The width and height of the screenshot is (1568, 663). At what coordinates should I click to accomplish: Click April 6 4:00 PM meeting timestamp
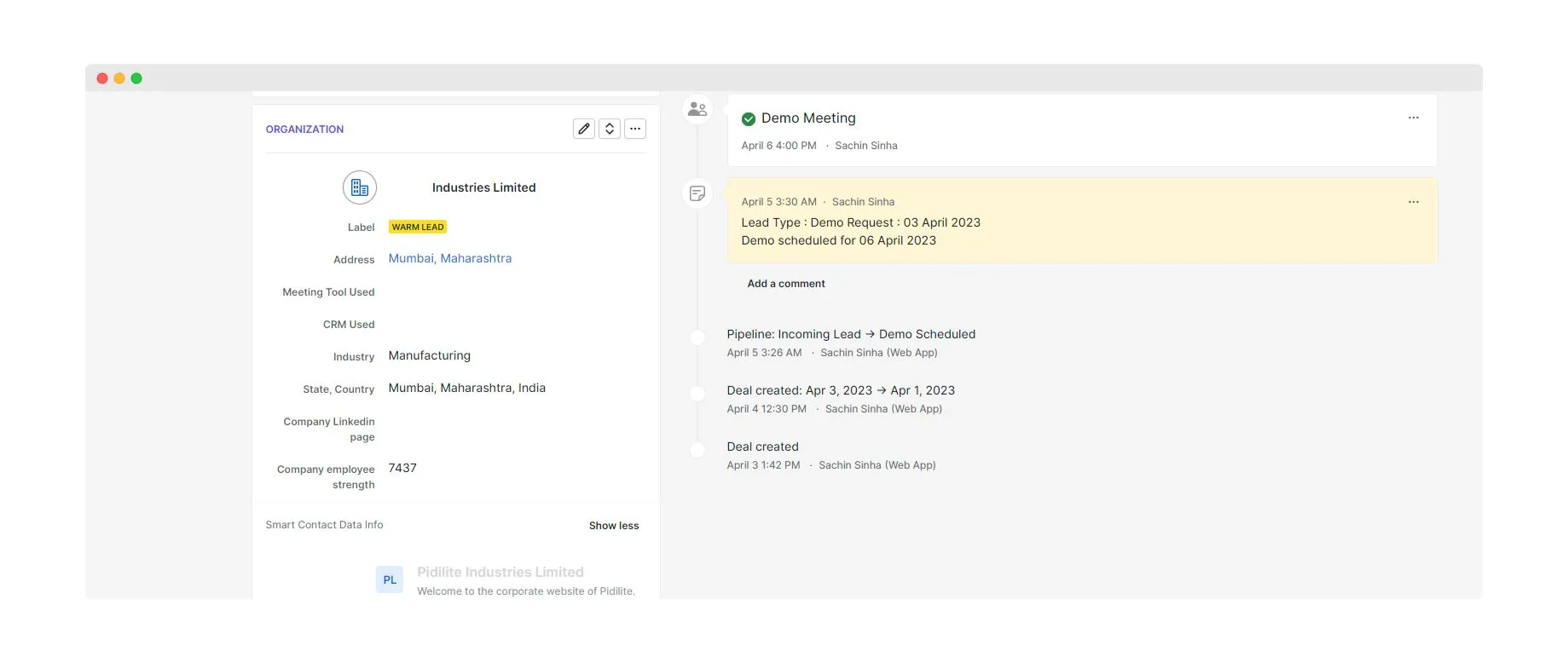(778, 146)
